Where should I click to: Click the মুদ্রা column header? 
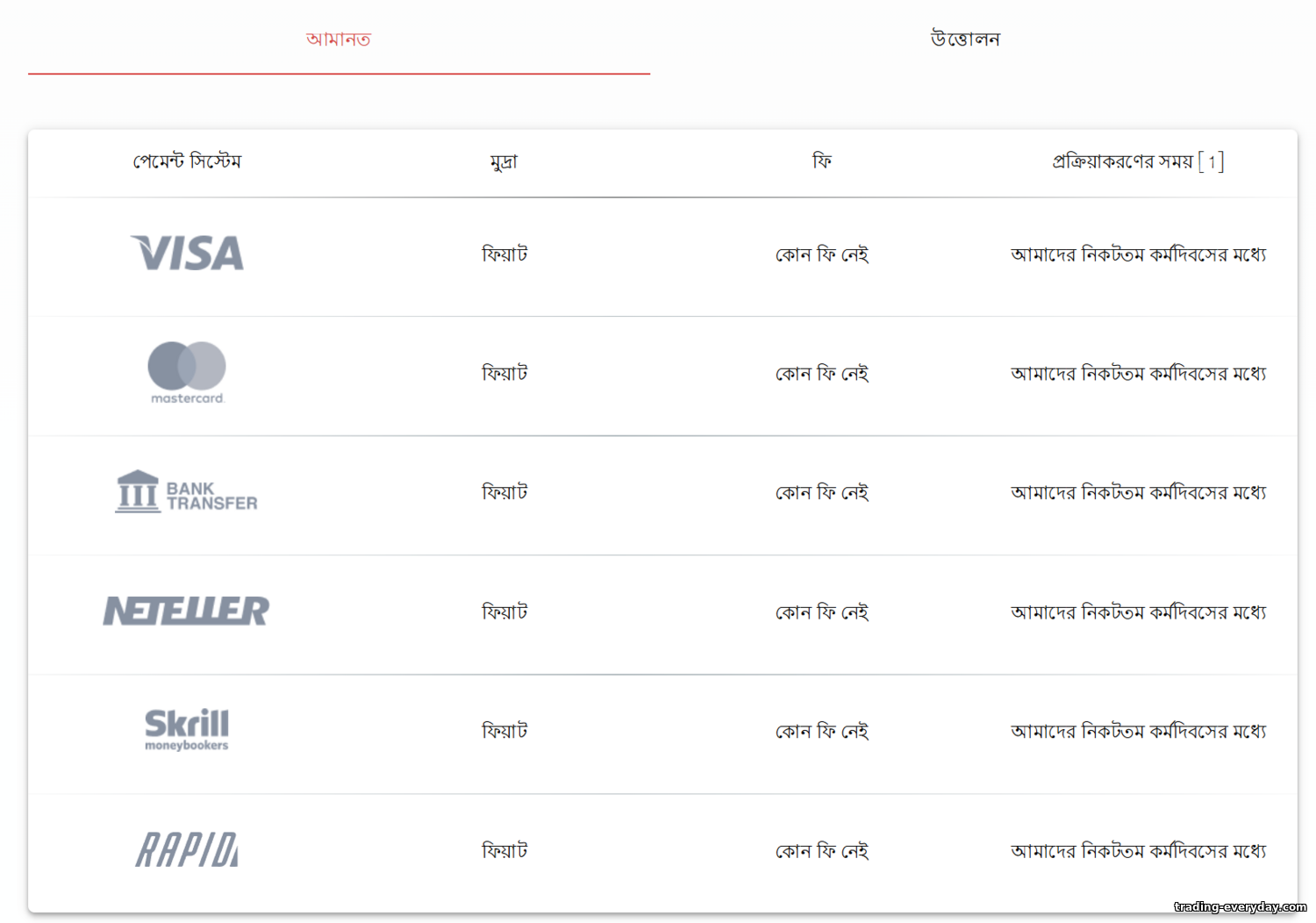point(504,162)
